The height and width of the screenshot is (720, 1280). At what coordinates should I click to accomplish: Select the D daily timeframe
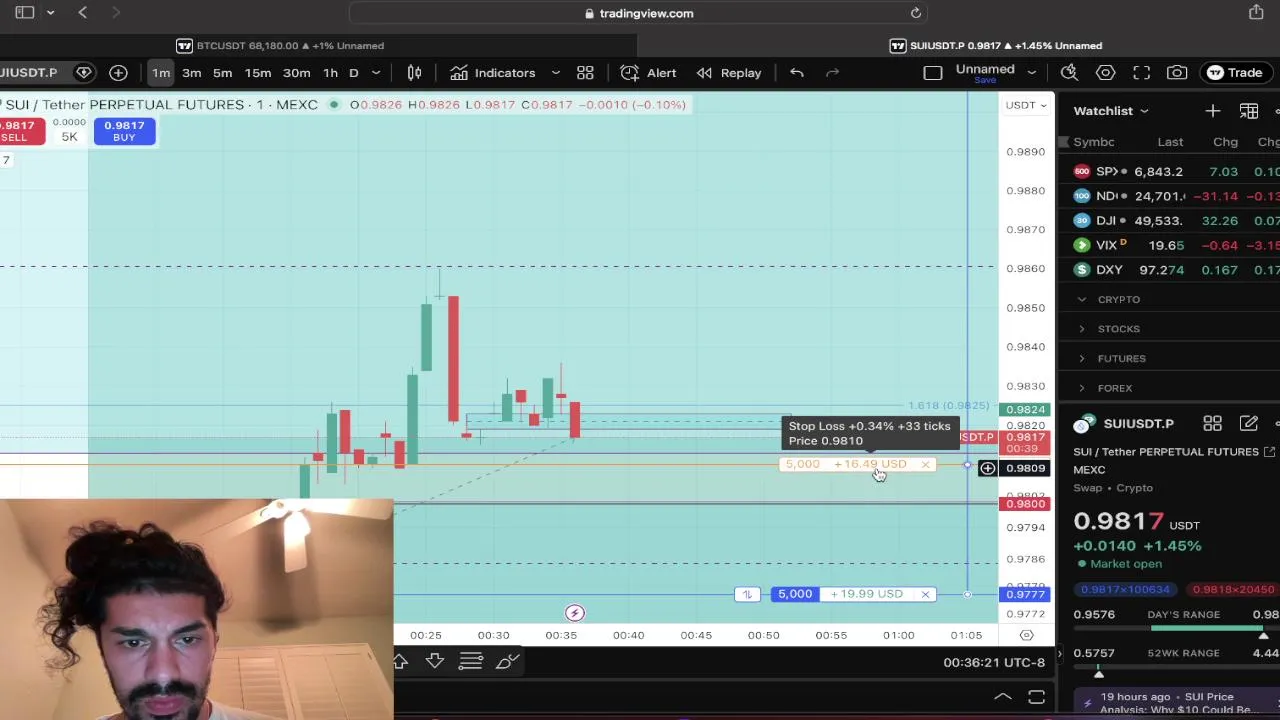[353, 73]
